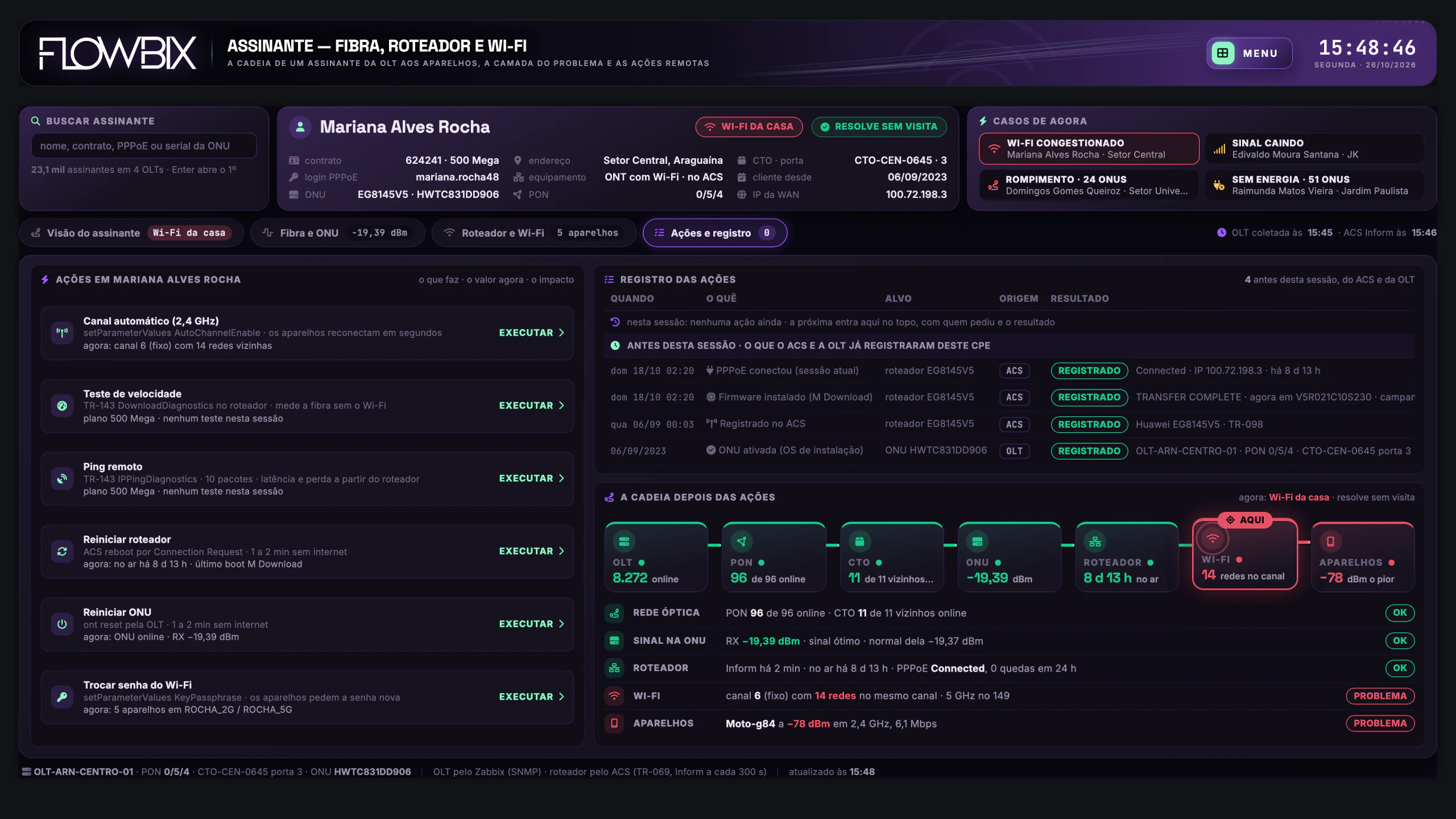Open the MENU button
1456x819 pixels.
pos(1249,53)
